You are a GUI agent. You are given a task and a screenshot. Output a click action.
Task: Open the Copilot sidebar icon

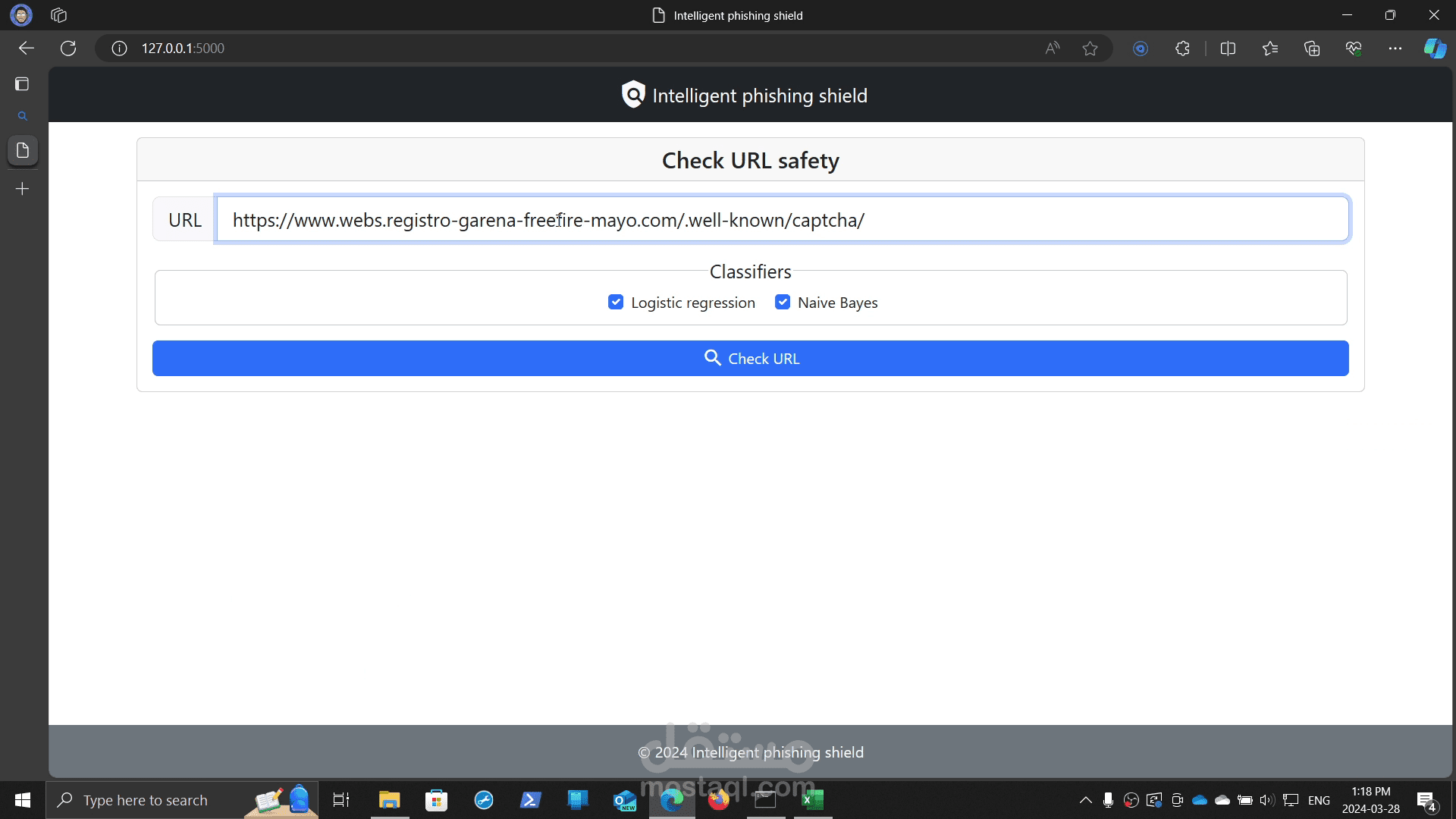[x=1434, y=49]
